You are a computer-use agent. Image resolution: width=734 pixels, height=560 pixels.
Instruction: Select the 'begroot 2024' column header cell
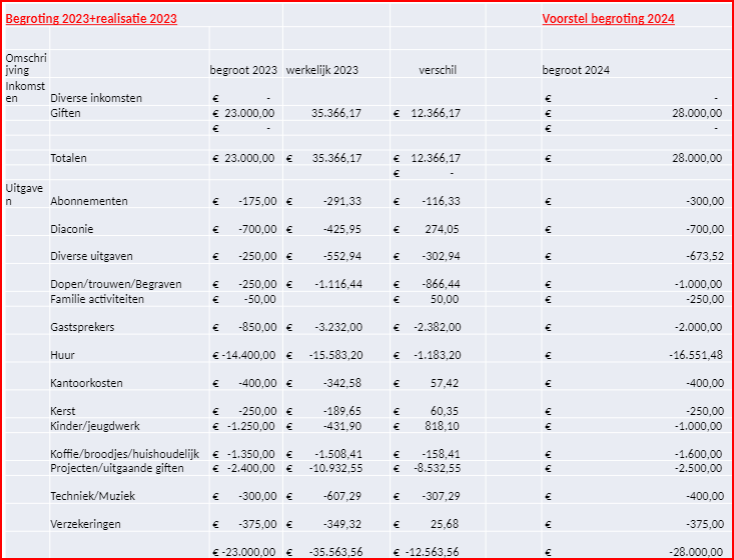click(x=576, y=70)
